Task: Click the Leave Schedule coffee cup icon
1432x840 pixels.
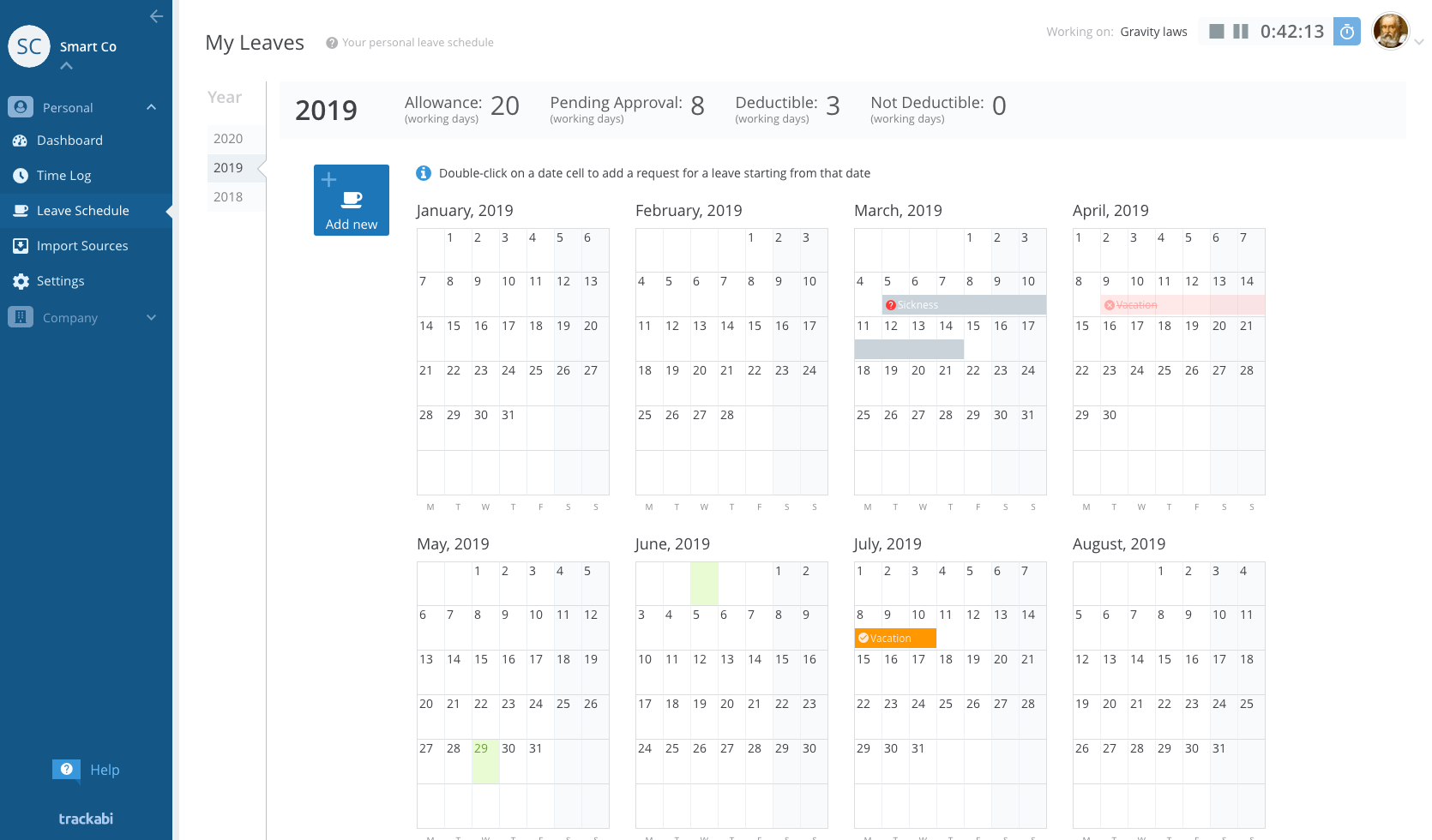Action: [21, 211]
